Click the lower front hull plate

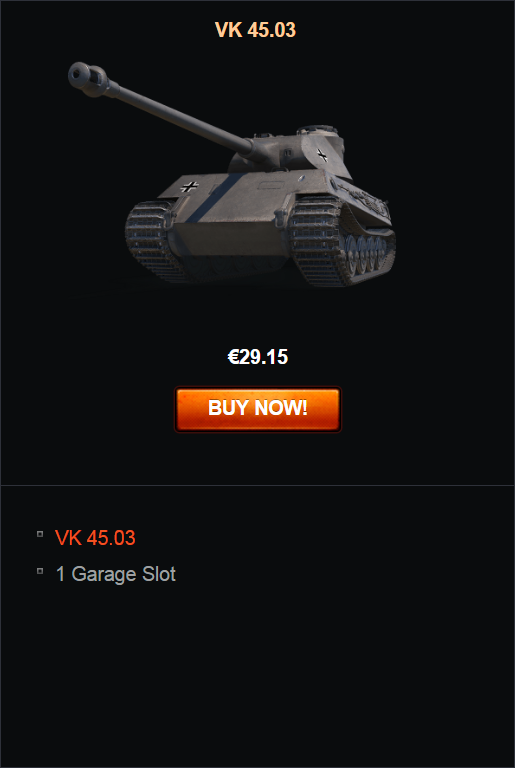tap(229, 239)
